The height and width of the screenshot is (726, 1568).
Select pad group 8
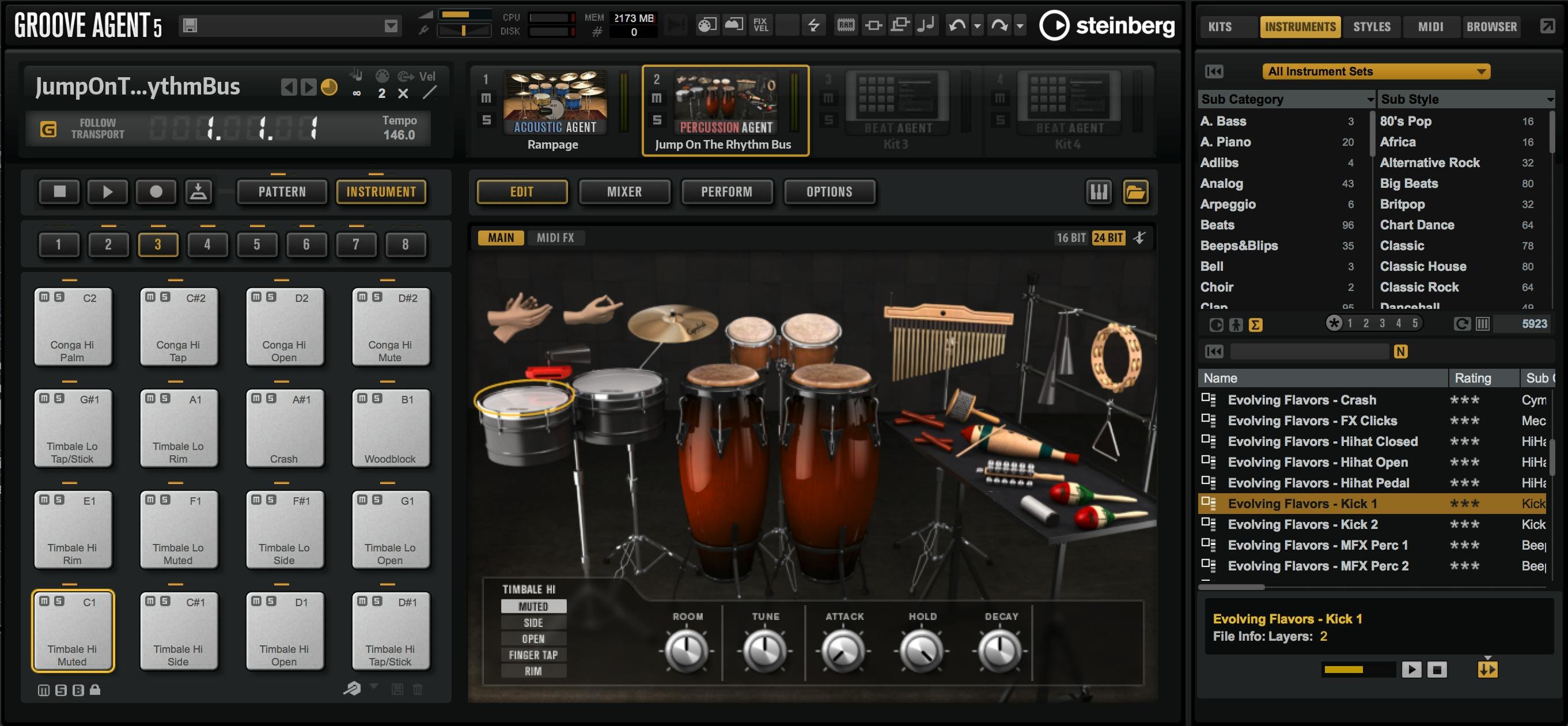[406, 244]
